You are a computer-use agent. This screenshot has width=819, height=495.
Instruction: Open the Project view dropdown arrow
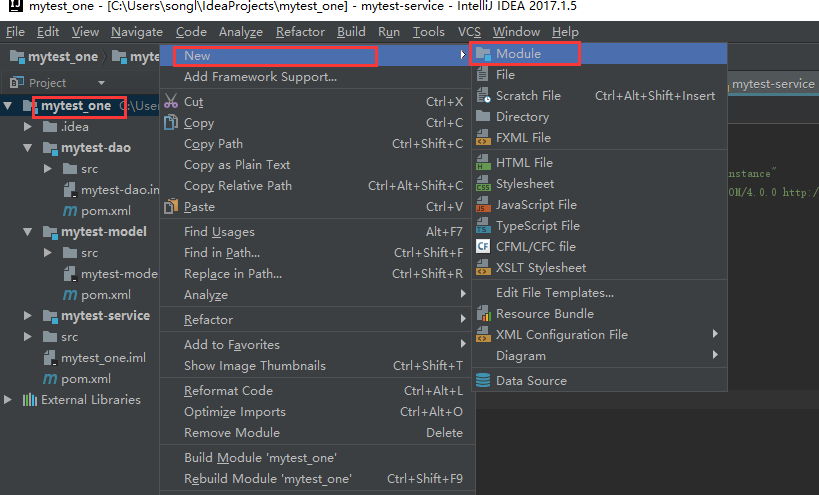(101, 83)
